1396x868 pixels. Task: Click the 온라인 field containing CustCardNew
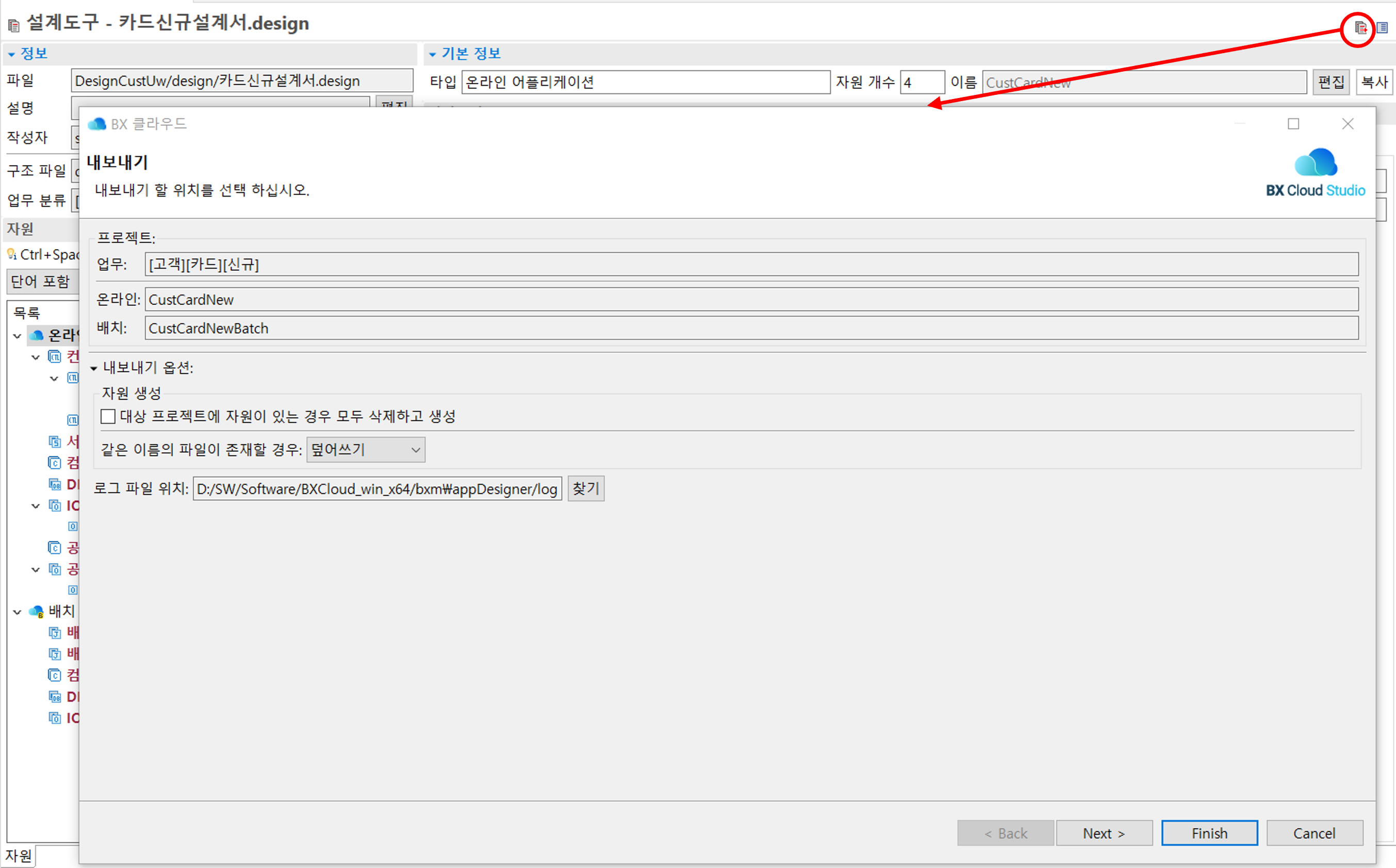click(x=751, y=299)
